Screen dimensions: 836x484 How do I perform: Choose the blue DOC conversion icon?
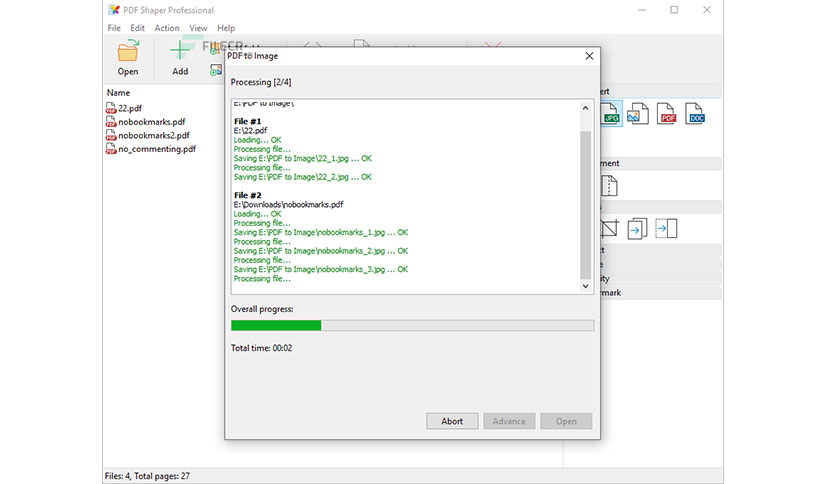[x=695, y=114]
